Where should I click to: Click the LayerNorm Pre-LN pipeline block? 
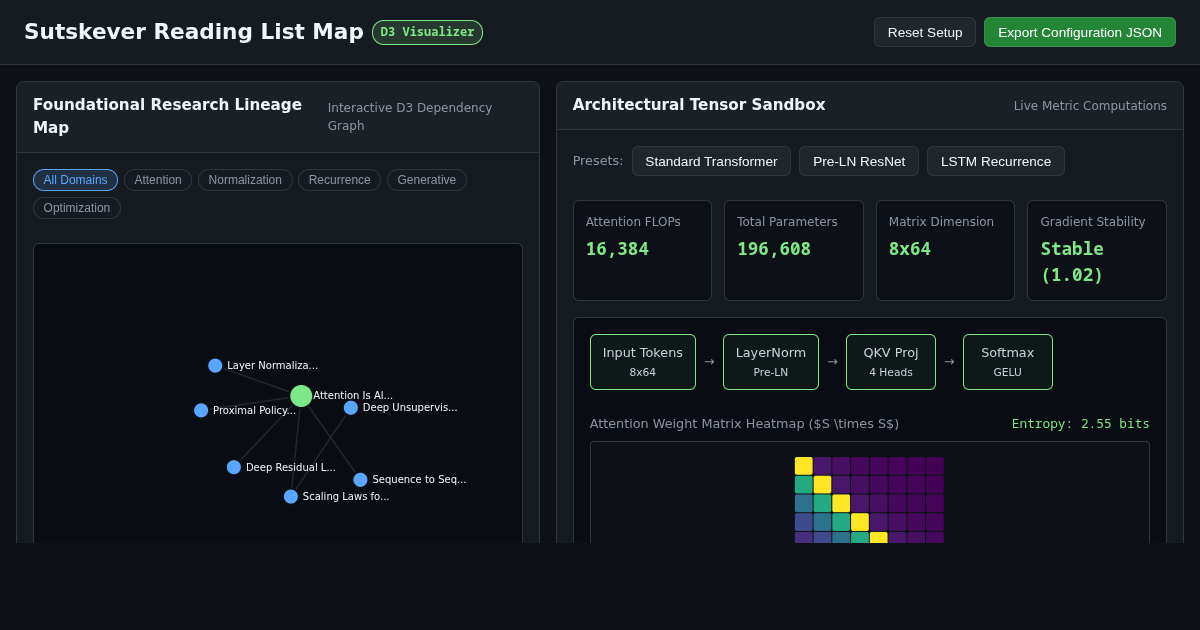pyautogui.click(x=771, y=362)
